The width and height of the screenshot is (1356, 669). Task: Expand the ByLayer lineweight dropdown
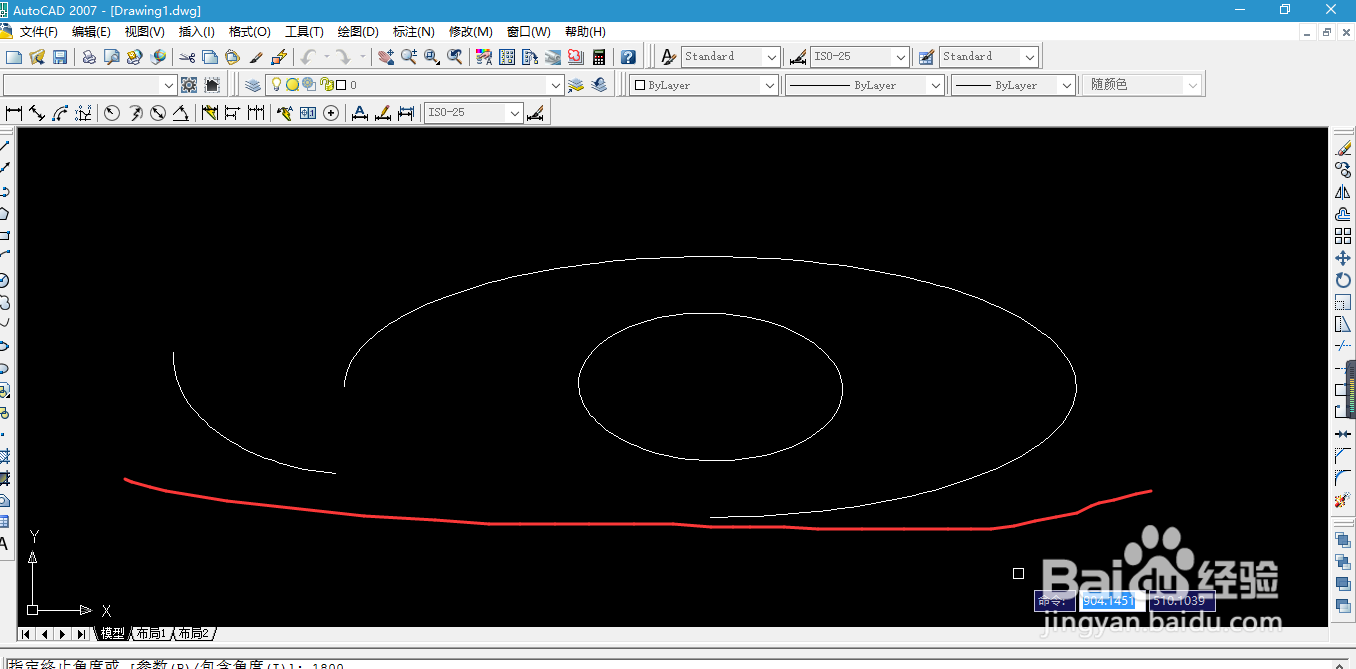pyautogui.click(x=1067, y=85)
